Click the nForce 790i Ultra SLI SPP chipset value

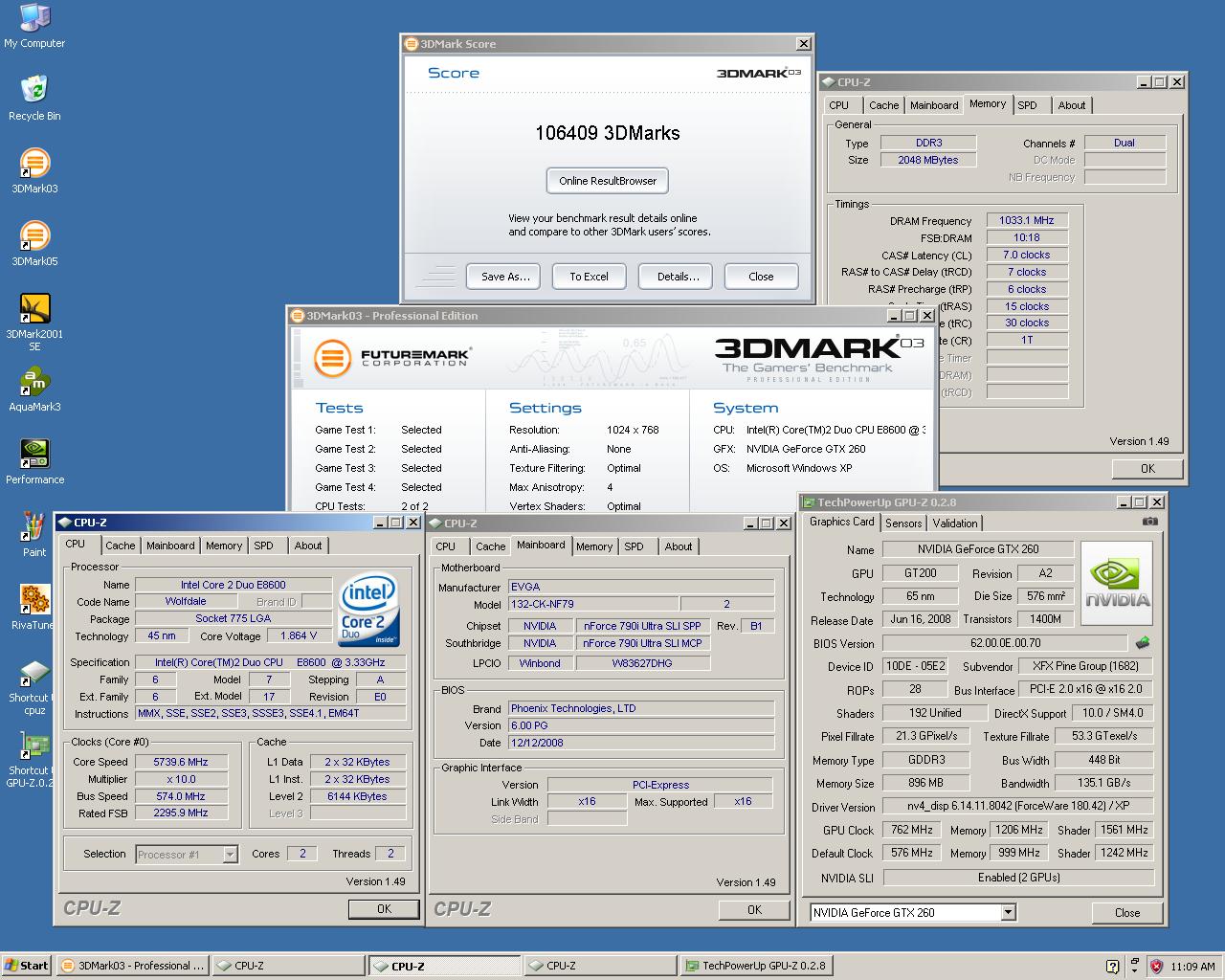[642, 626]
